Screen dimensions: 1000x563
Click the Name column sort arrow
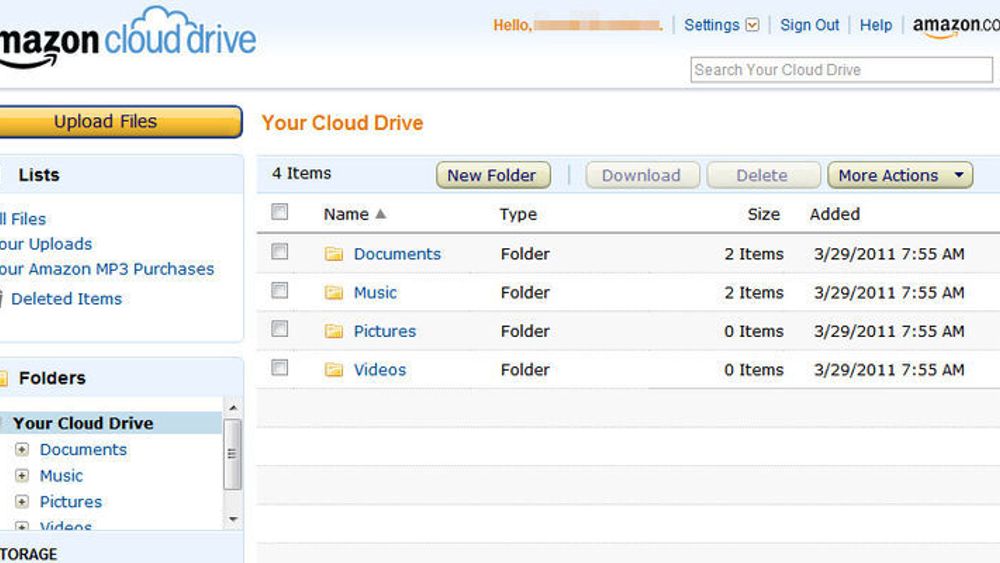point(381,214)
